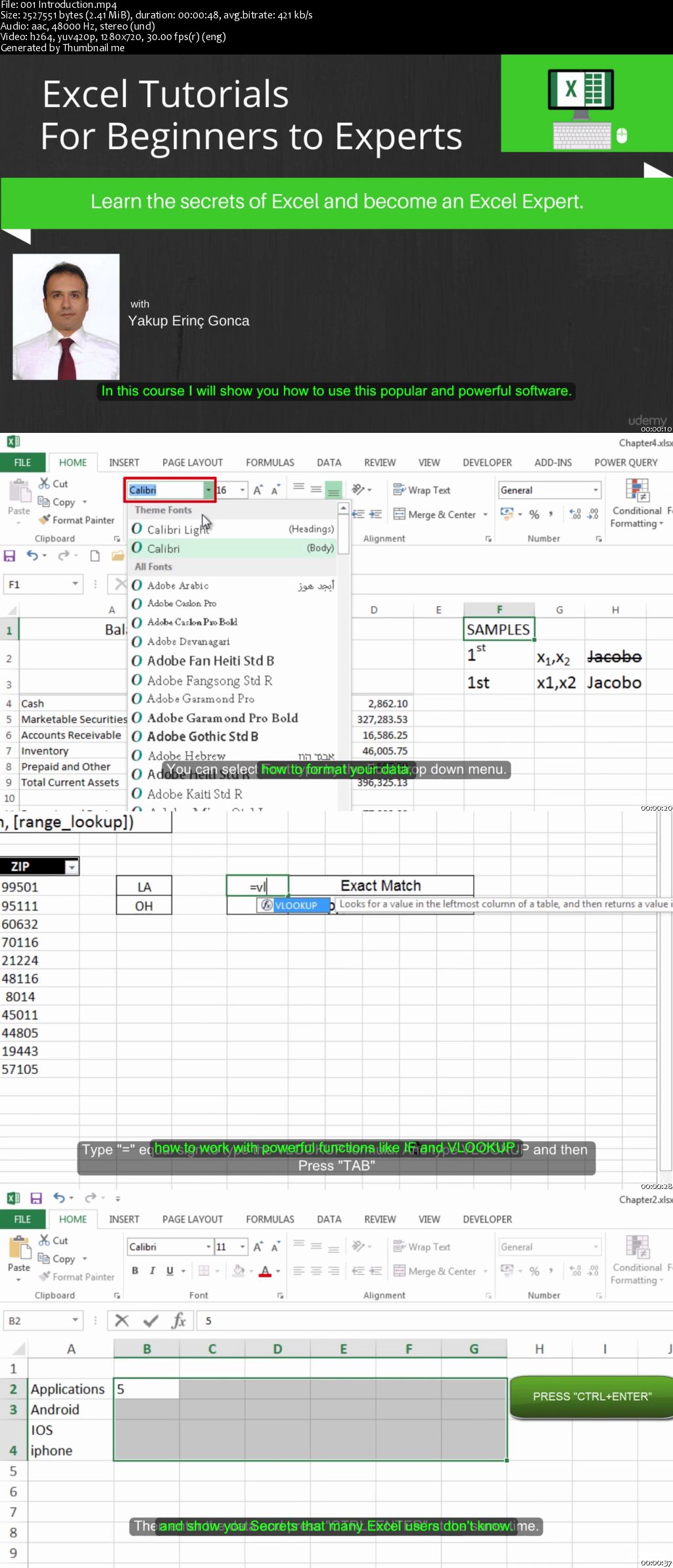Click Increase Font Size in Chapter4 ribbon
The height and width of the screenshot is (1568, 673).
pos(258,490)
